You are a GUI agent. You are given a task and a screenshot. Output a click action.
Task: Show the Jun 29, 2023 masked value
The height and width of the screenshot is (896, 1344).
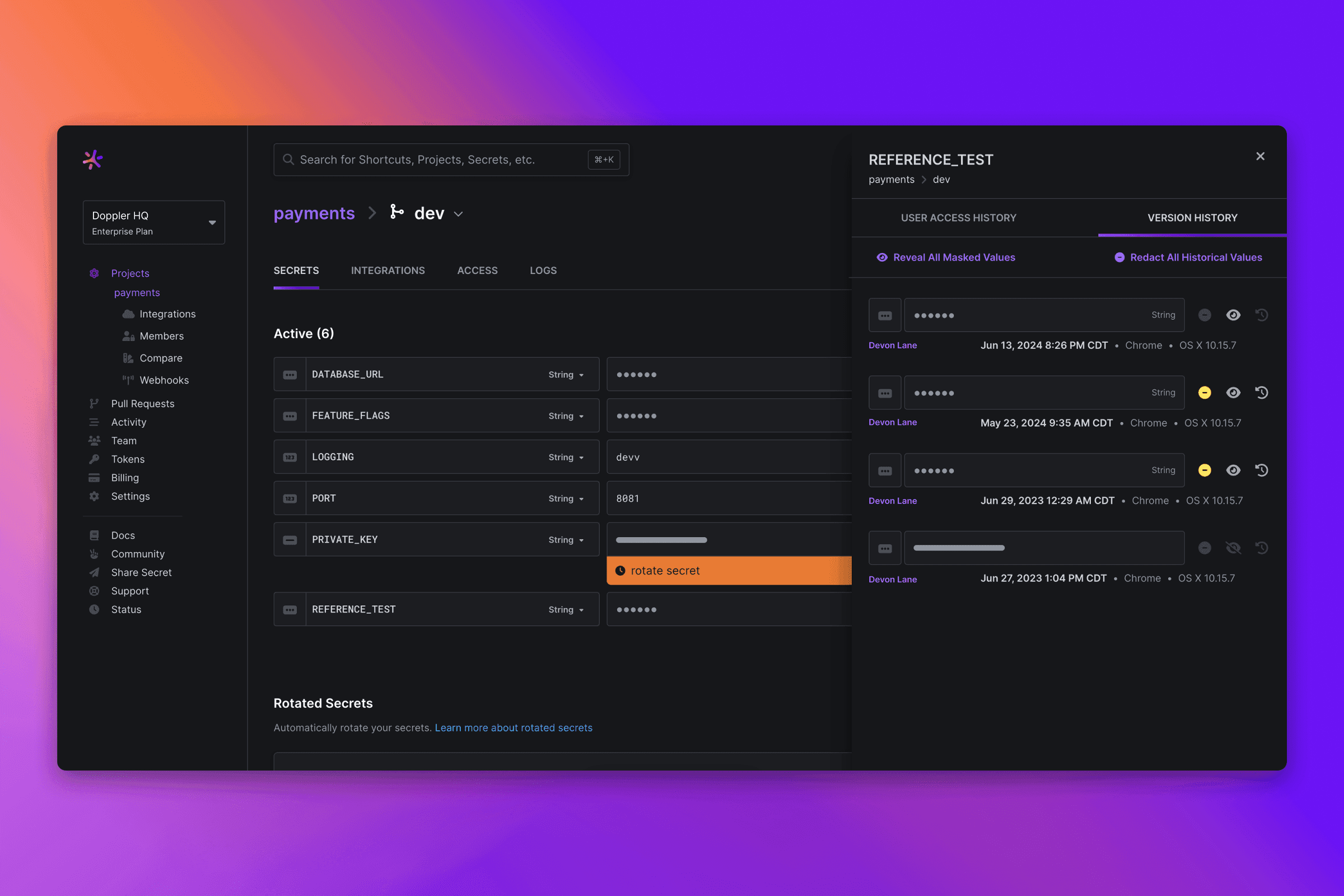tap(1233, 470)
